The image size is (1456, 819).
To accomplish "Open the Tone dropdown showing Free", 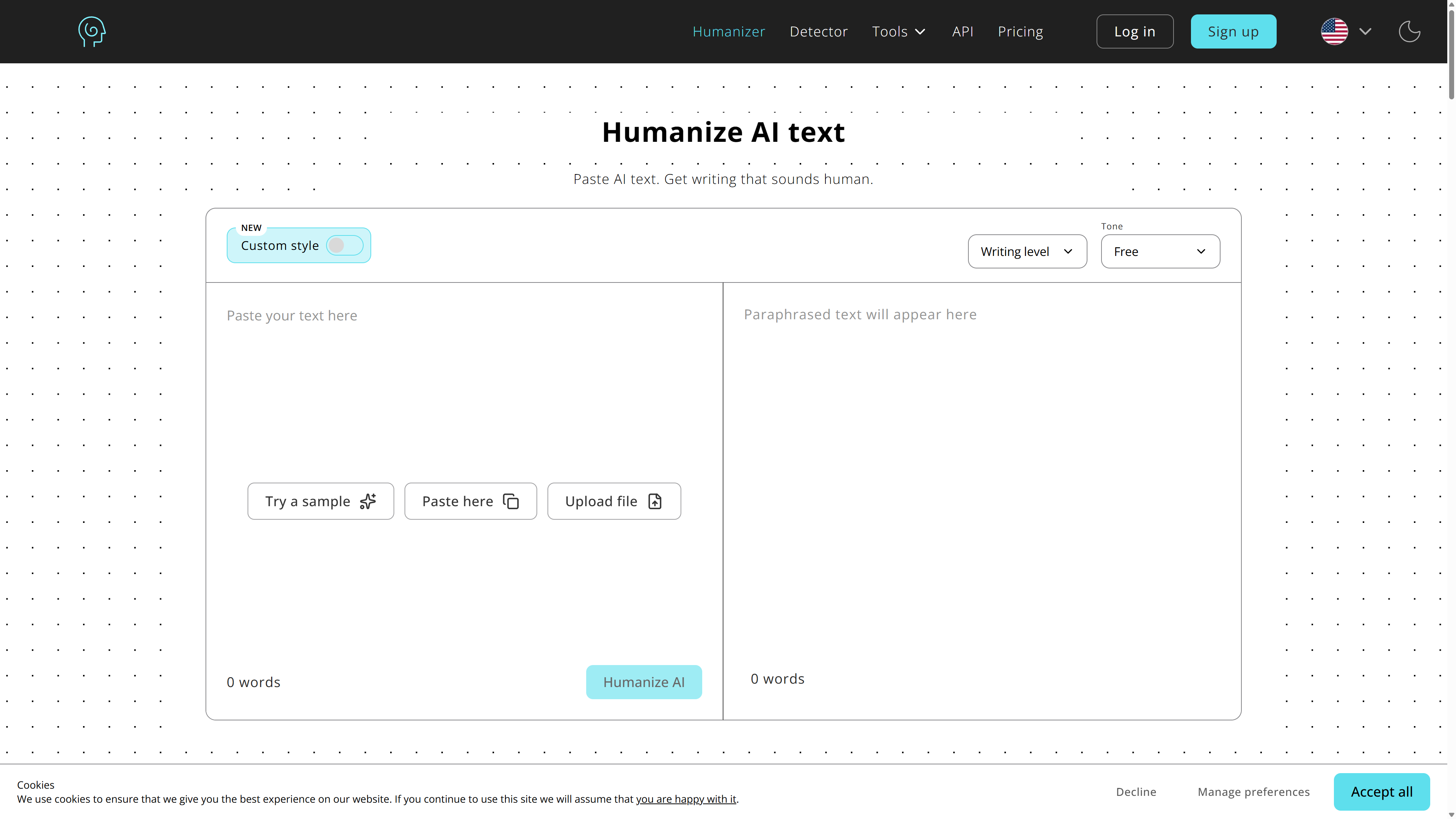I will (x=1160, y=251).
